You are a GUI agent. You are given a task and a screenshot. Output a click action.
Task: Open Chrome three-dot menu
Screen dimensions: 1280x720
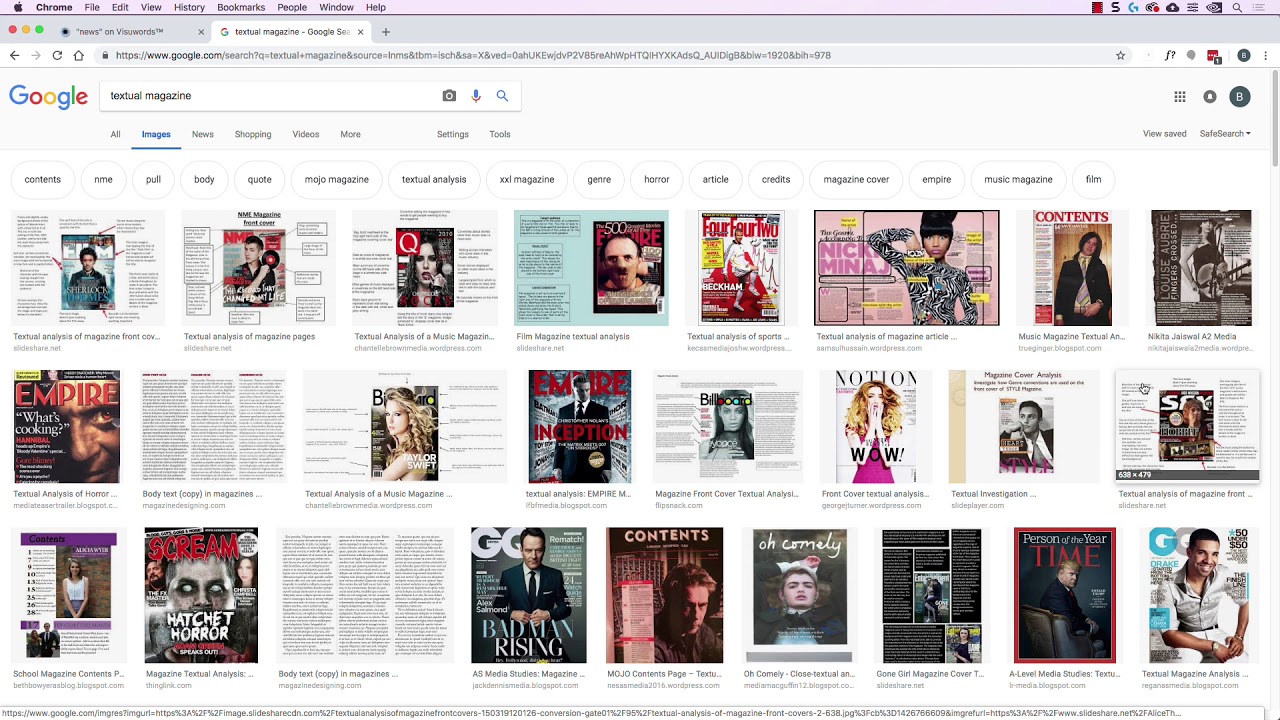tap(1265, 55)
